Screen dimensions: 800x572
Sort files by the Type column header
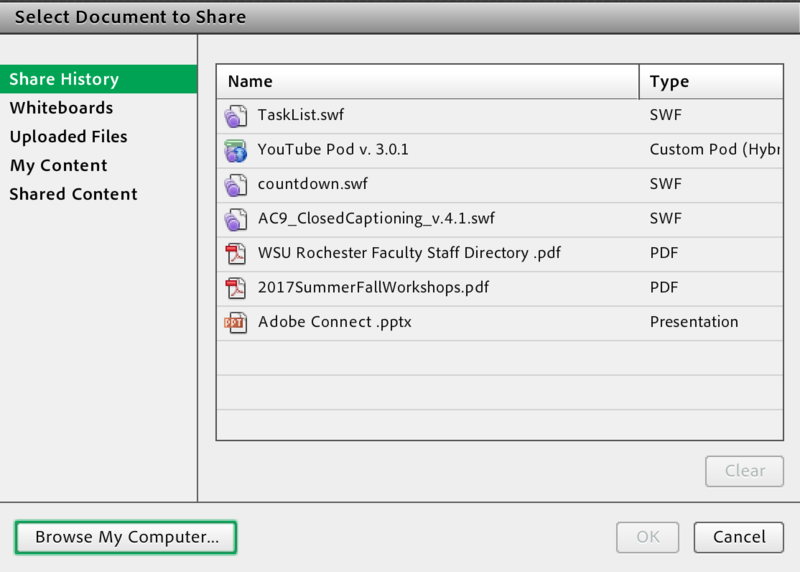[x=709, y=82]
